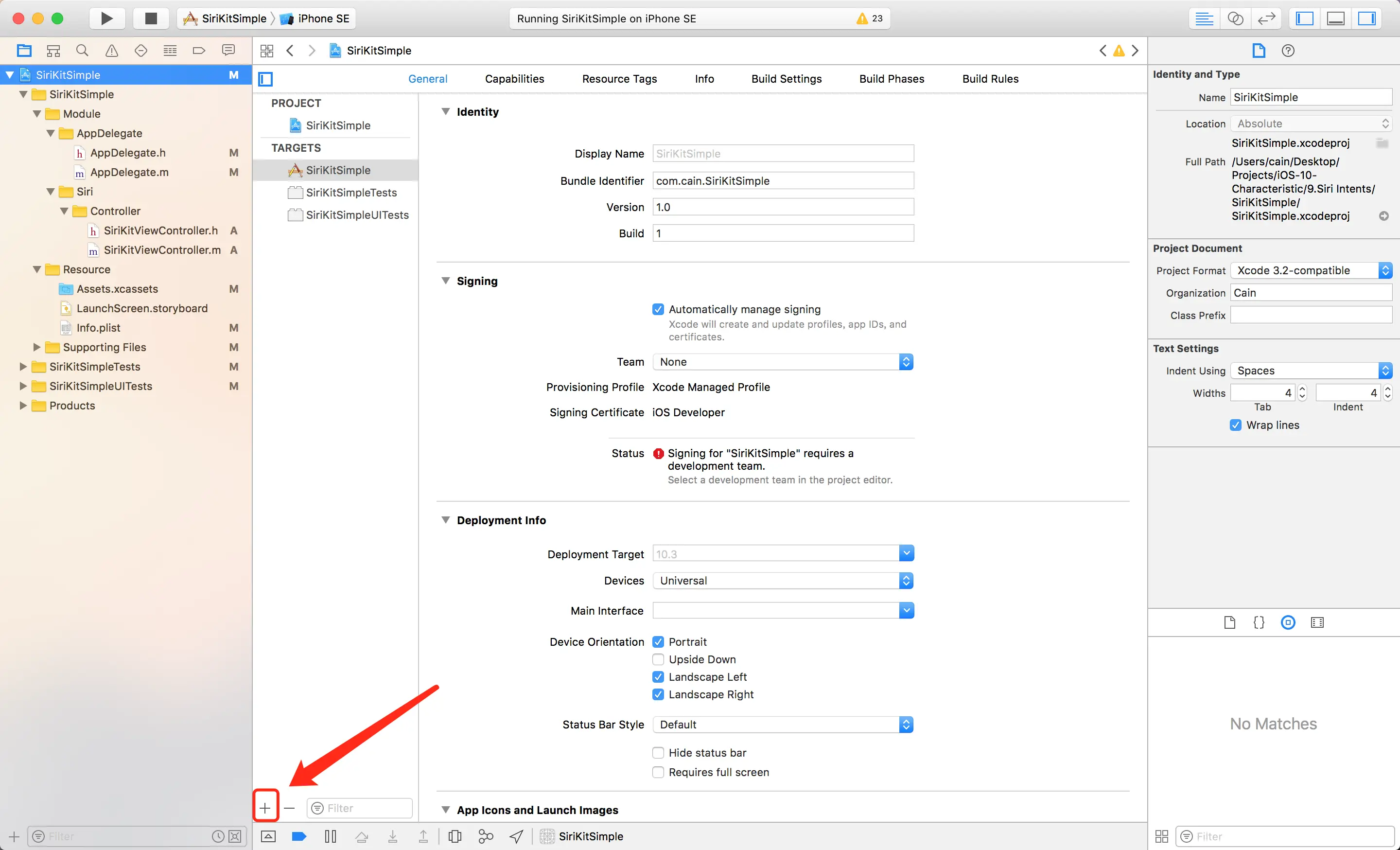The width and height of the screenshot is (1400, 850).
Task: Select SiriKitSimpleTests target
Action: pos(350,193)
